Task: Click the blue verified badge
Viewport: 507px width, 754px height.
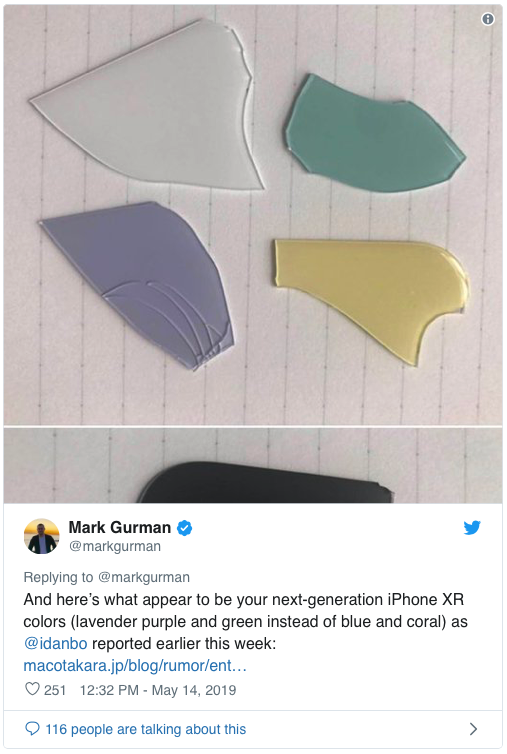Action: tap(184, 528)
